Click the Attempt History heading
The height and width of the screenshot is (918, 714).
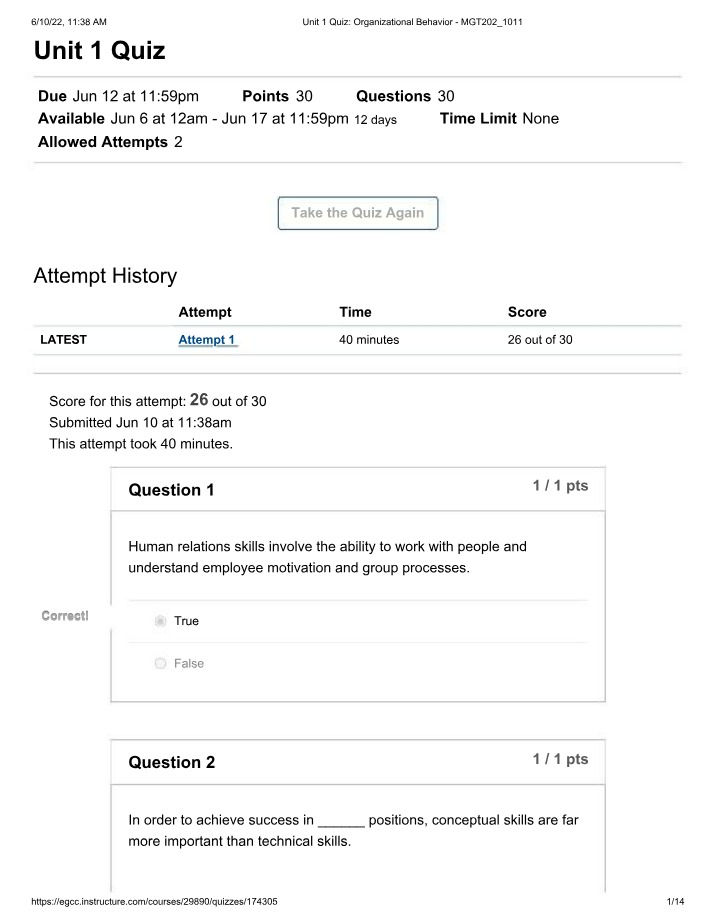point(105,276)
